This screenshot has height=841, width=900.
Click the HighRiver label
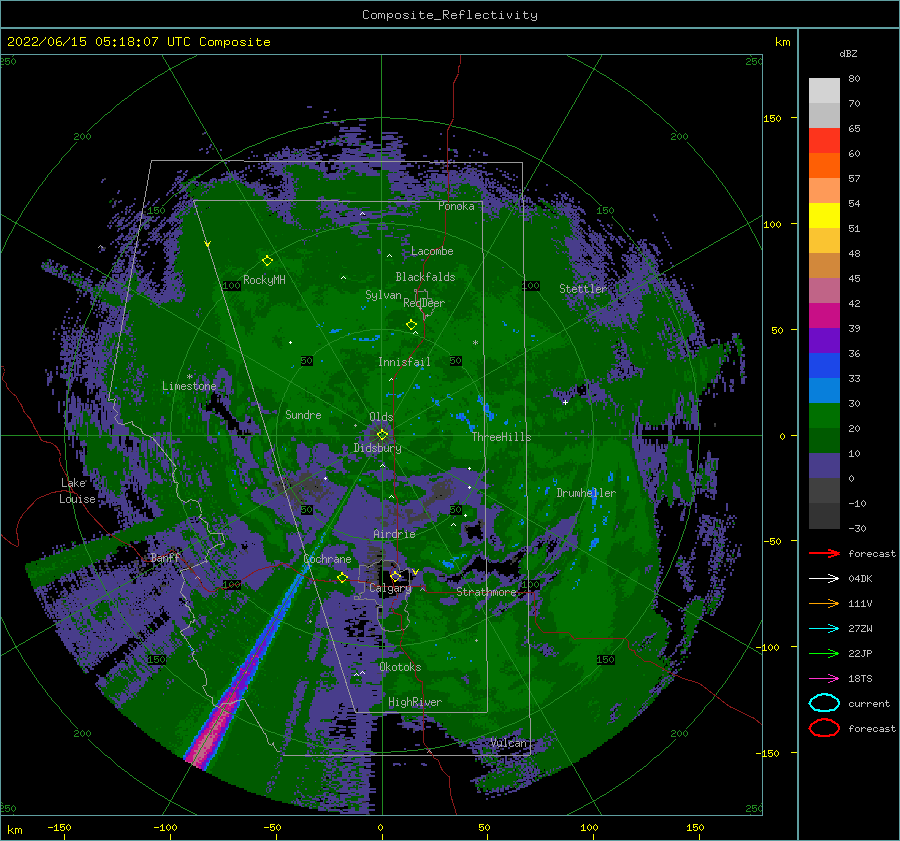click(x=415, y=702)
